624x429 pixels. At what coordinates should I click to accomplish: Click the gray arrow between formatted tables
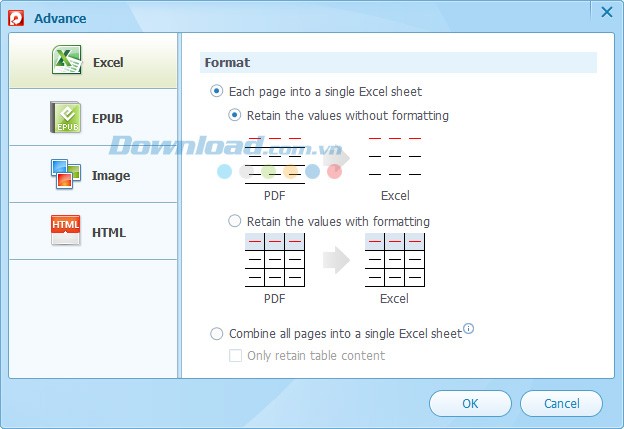click(336, 260)
